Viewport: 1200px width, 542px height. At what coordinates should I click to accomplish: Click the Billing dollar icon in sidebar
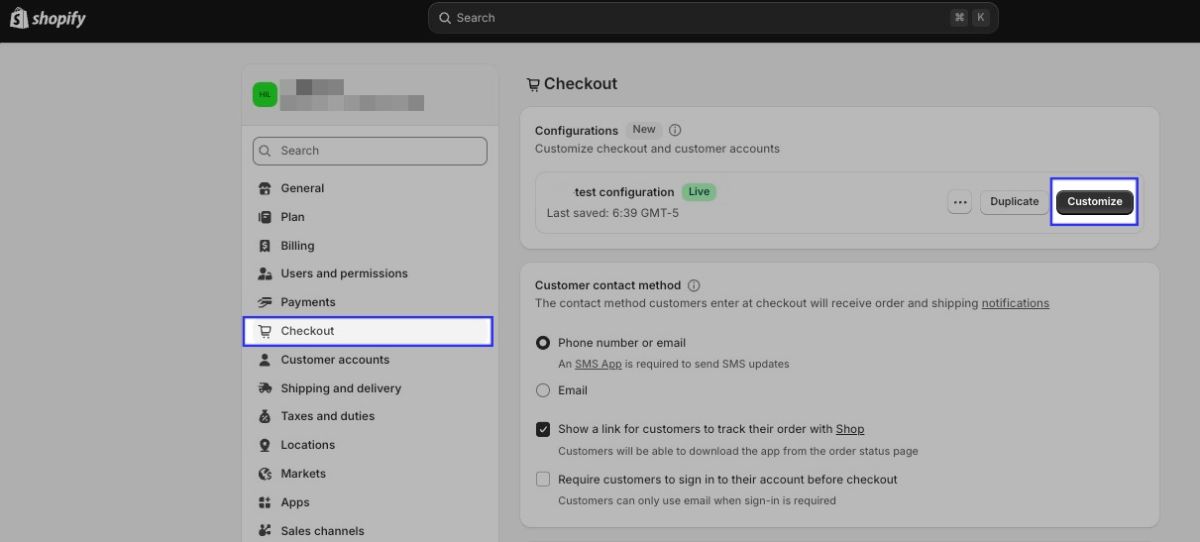tap(265, 246)
